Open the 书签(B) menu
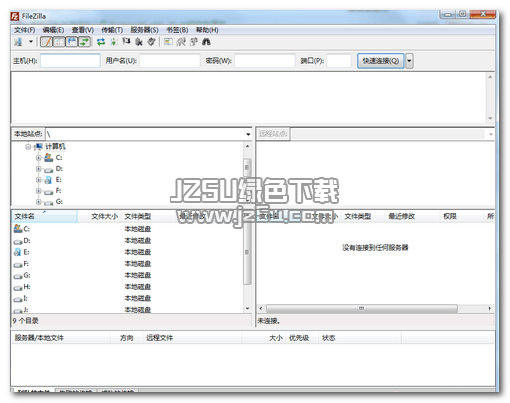The width and height of the screenshot is (510, 403). click(x=177, y=30)
